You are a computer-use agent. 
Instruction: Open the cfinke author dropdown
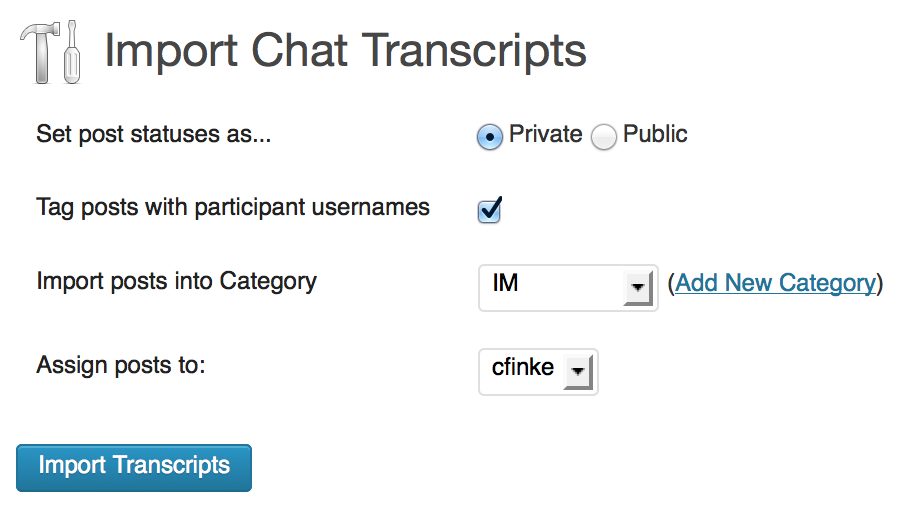pos(538,372)
